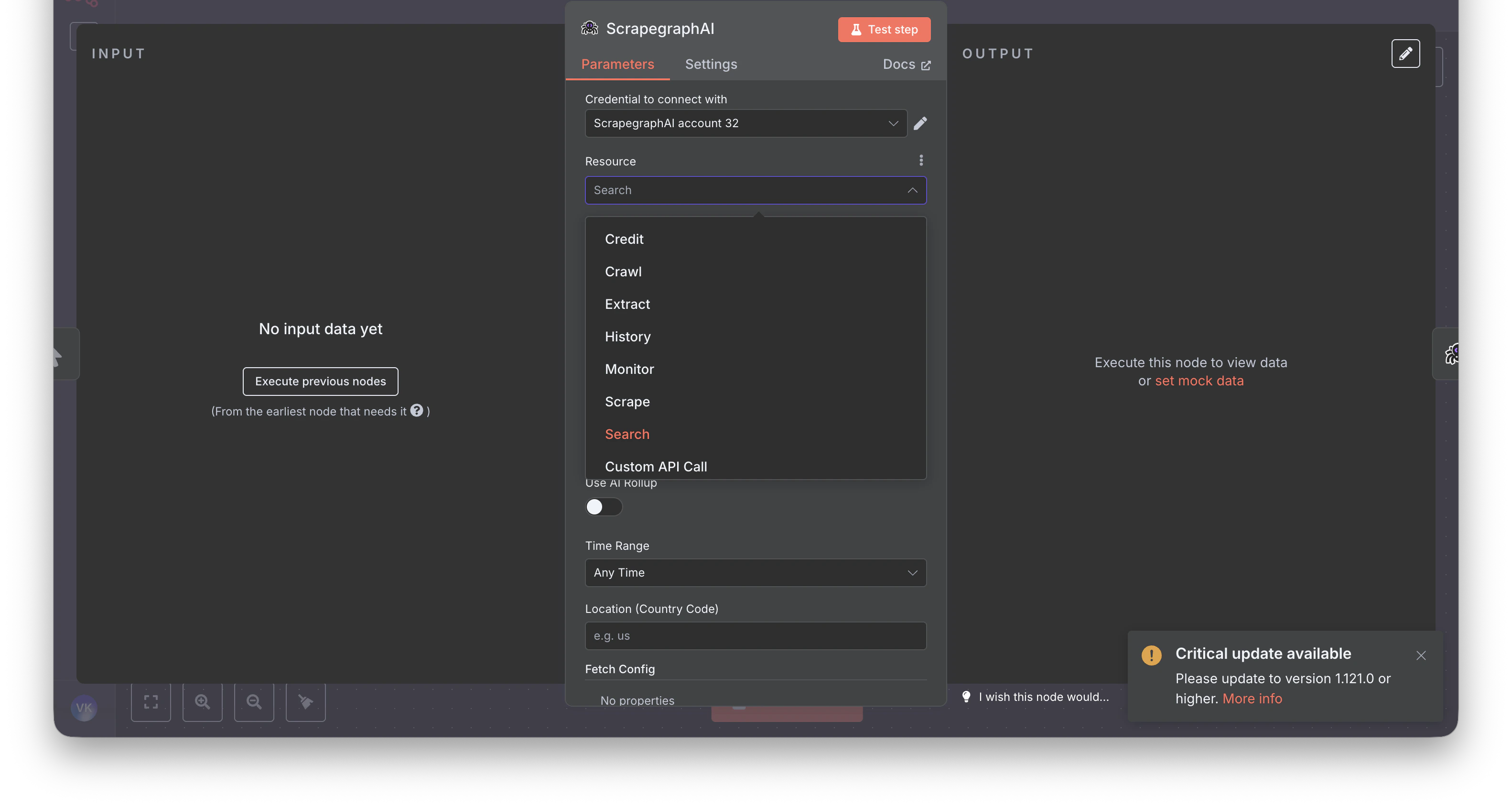Edit the selected credential with pencil icon

click(920, 123)
